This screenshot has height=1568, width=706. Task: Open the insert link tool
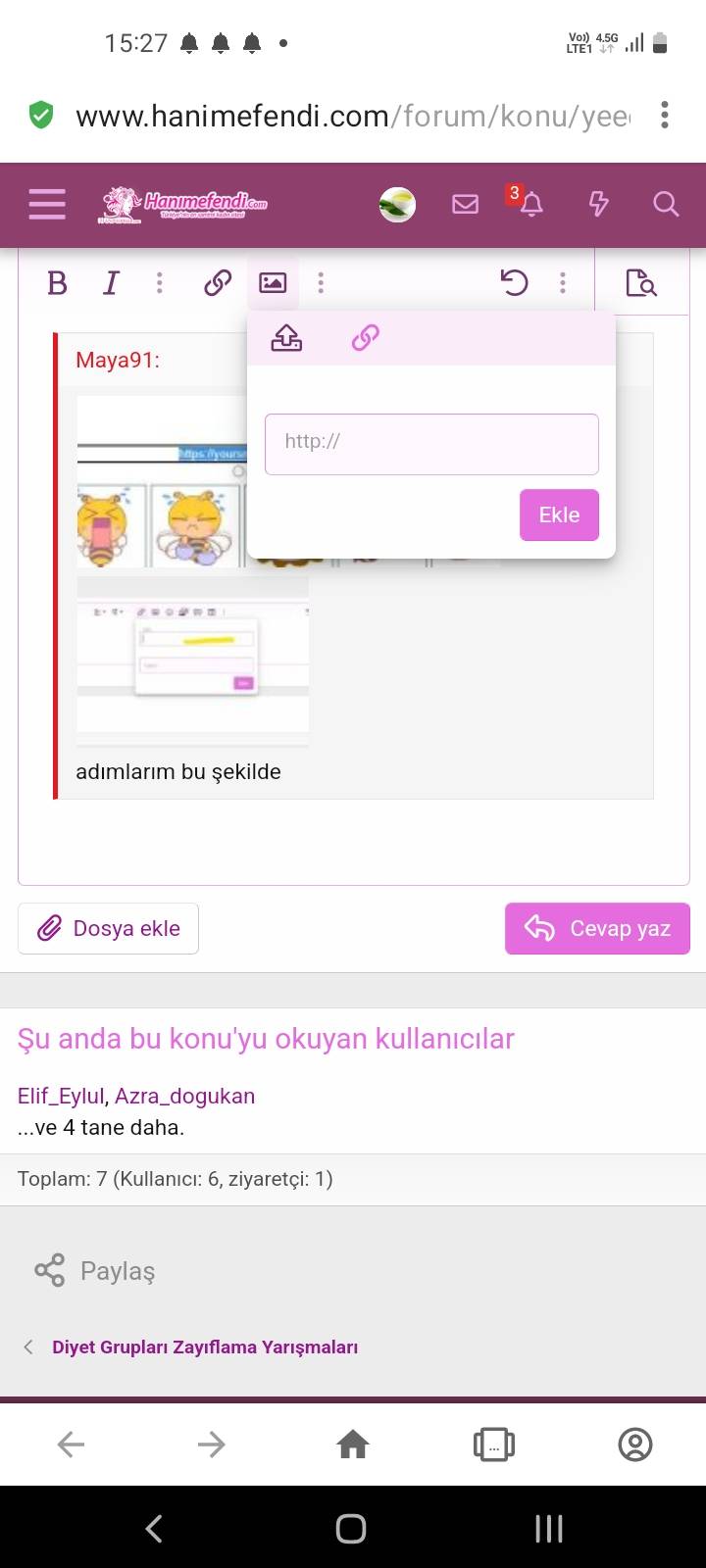[x=218, y=283]
